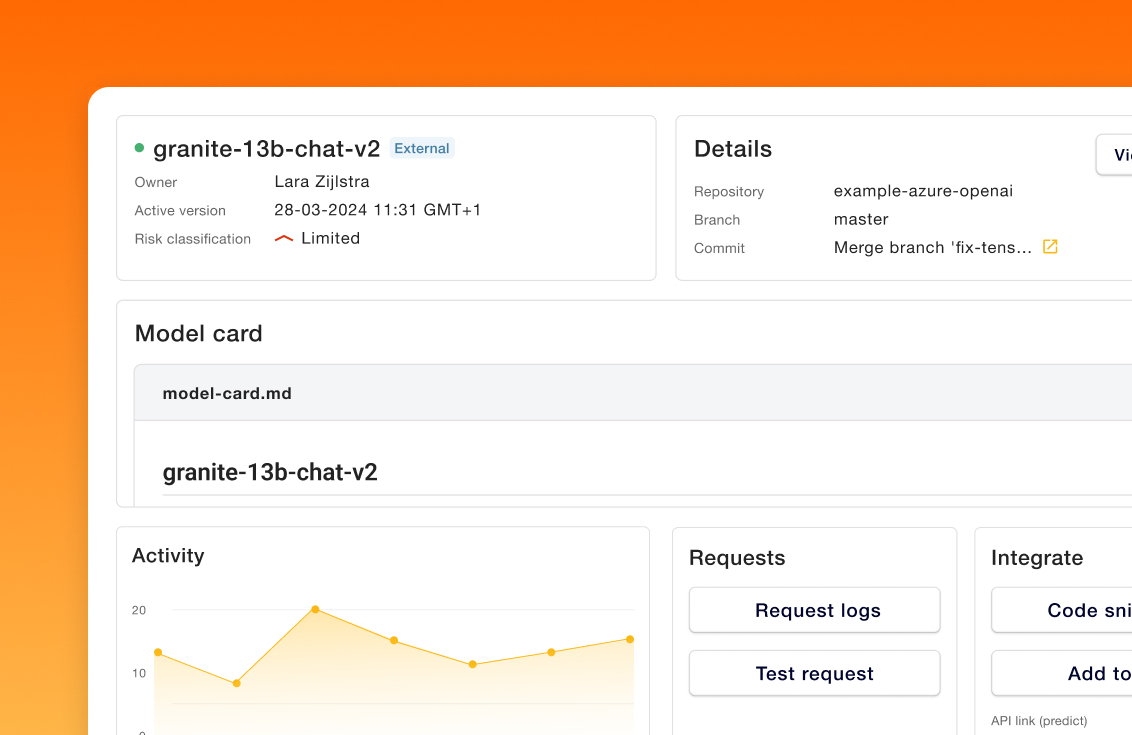Click the green active status dot
1132x735 pixels.
click(139, 148)
